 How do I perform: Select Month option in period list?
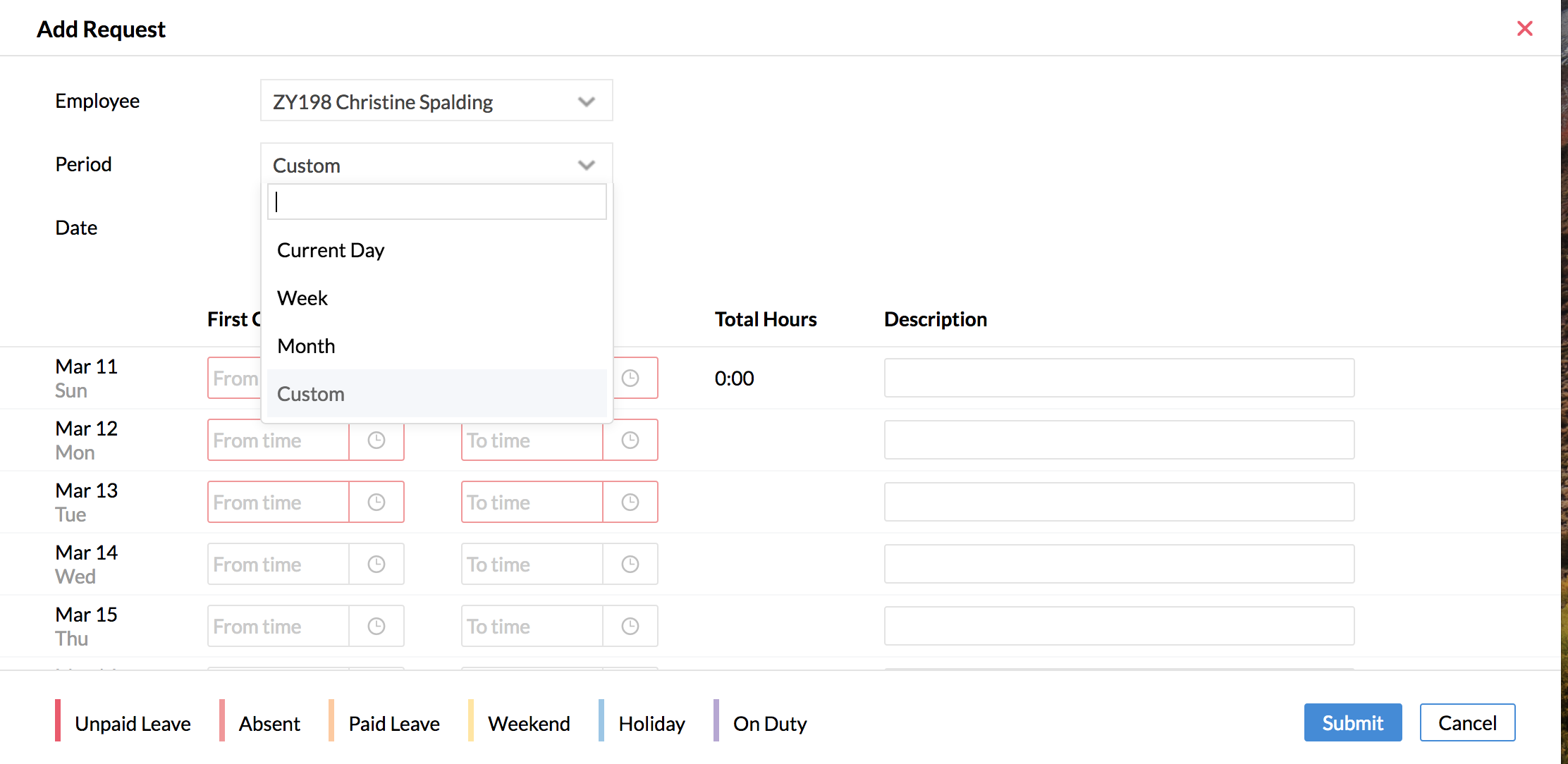click(x=306, y=346)
